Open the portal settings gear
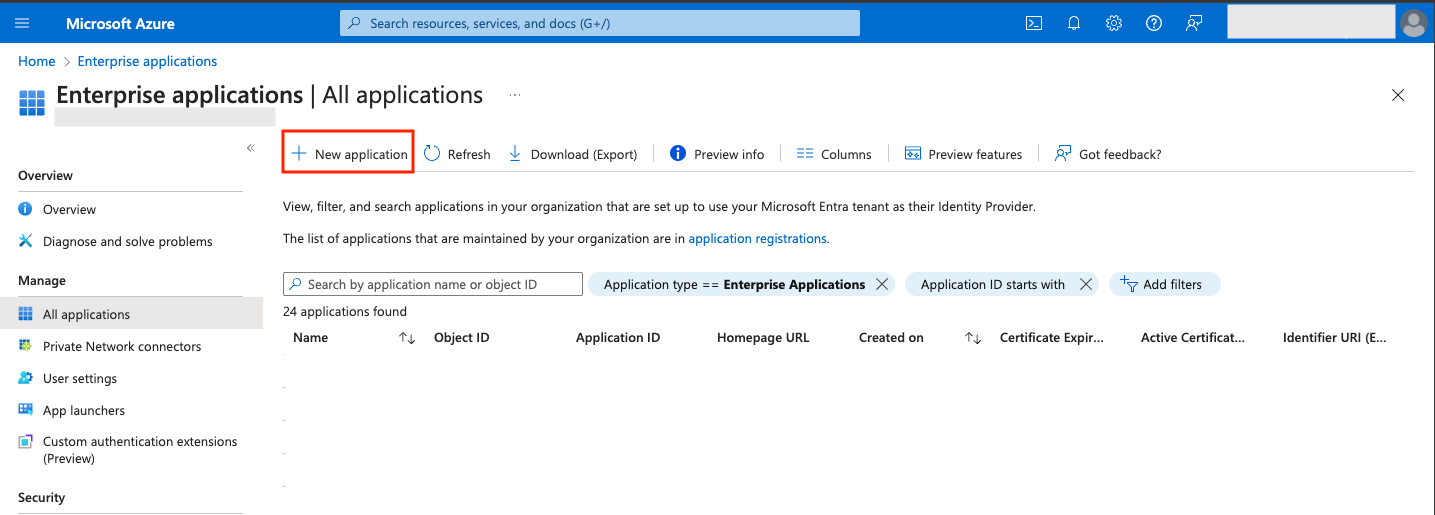The height and width of the screenshot is (515, 1435). 1114,23
